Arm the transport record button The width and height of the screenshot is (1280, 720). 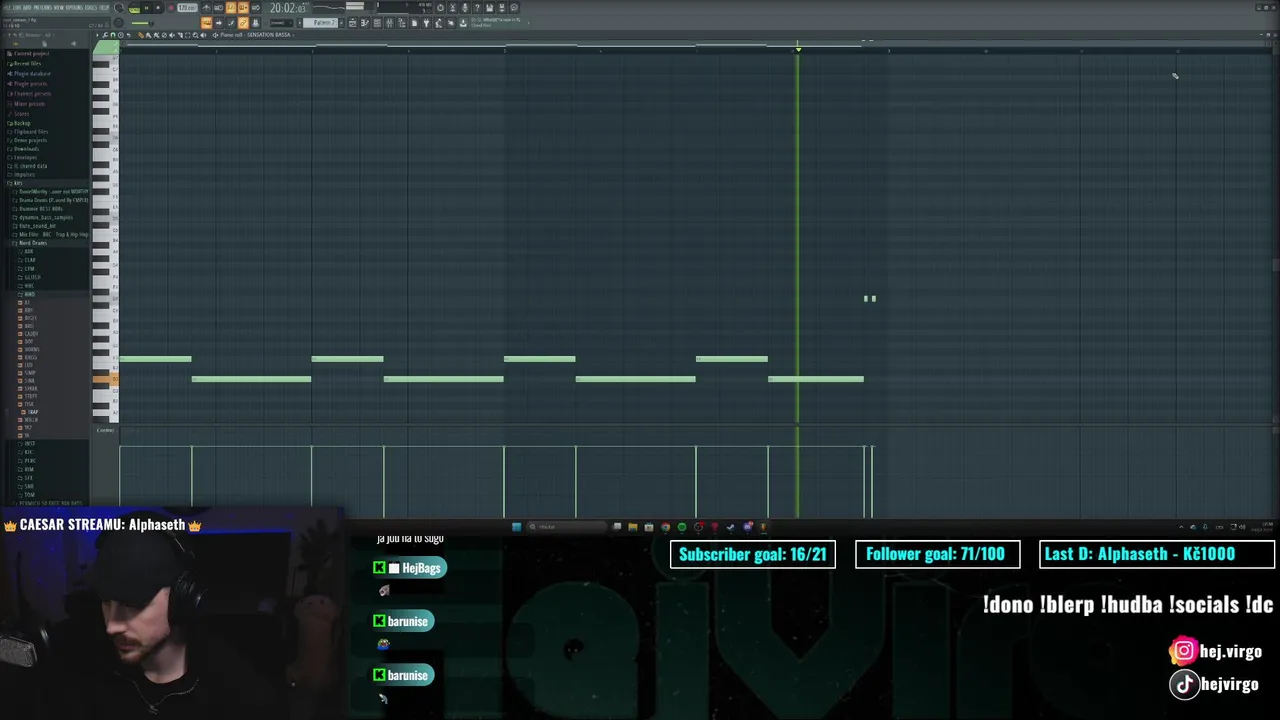[171, 8]
